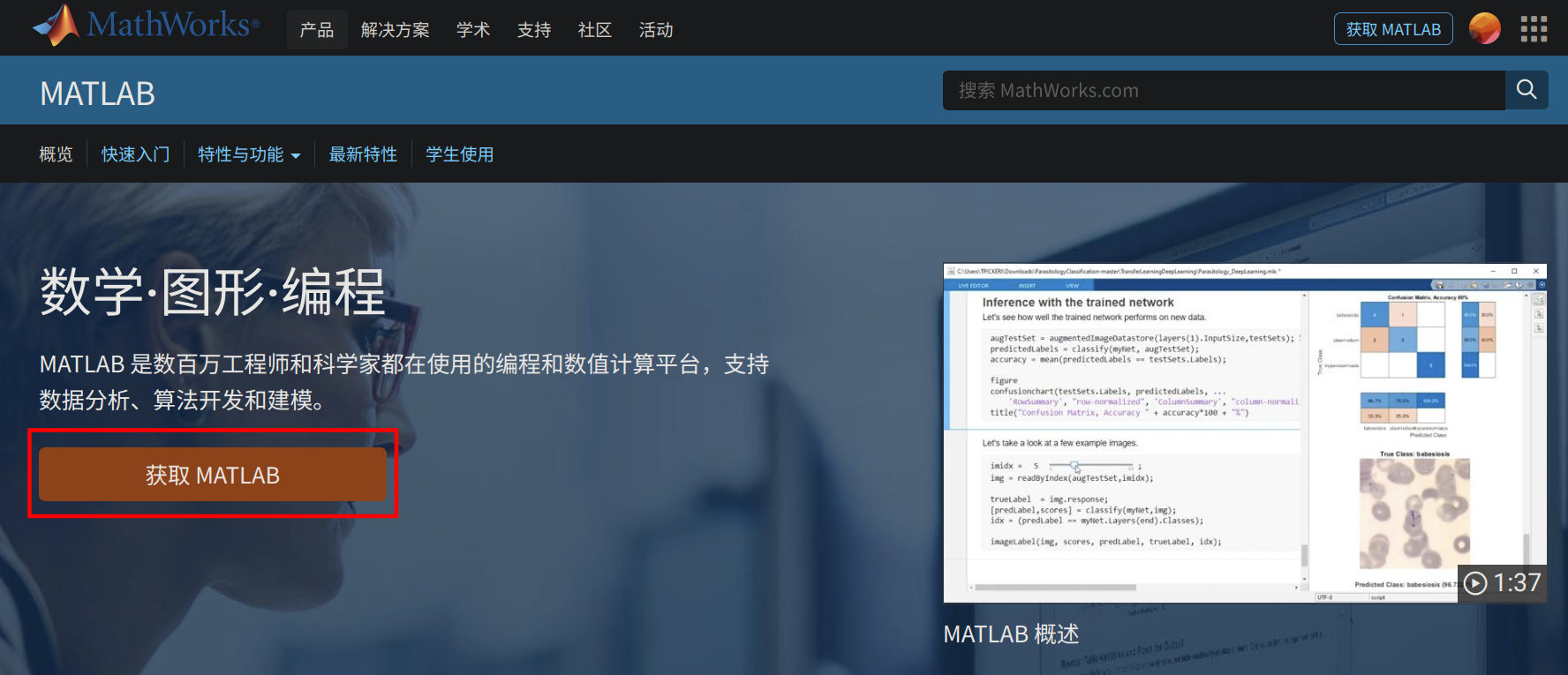
Task: Open the apps grid menu icon
Action: point(1534,28)
